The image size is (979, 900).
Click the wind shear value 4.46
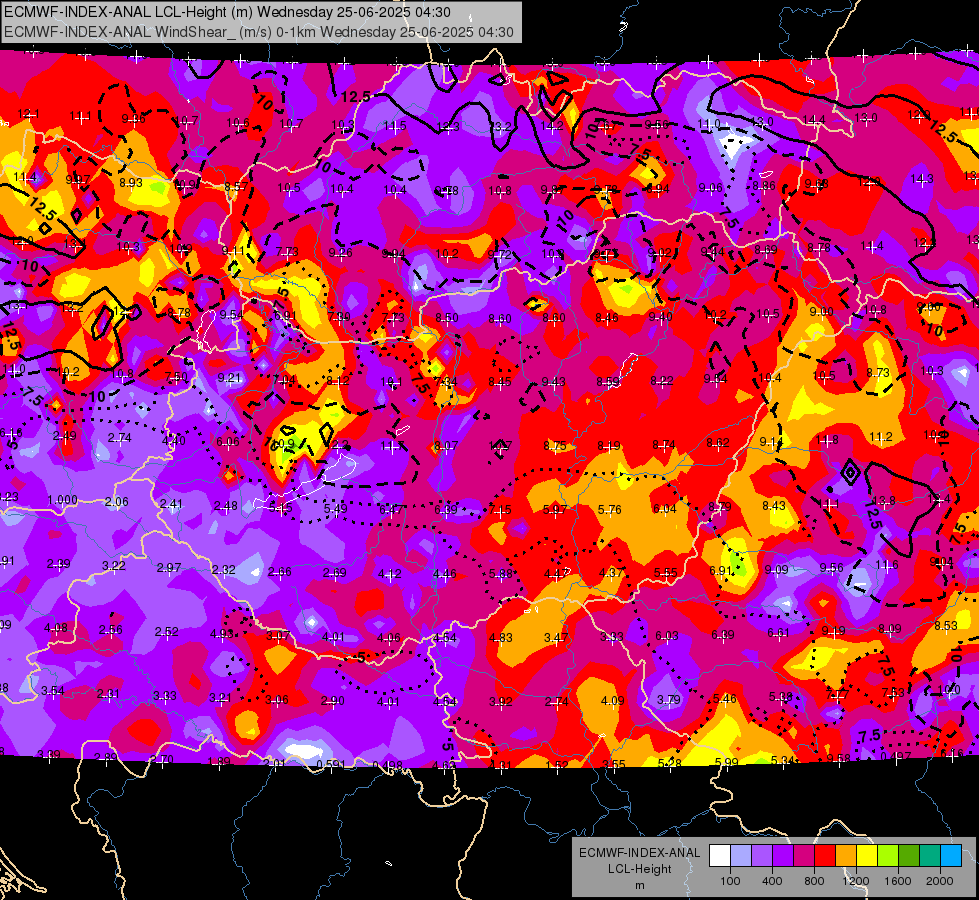click(445, 573)
